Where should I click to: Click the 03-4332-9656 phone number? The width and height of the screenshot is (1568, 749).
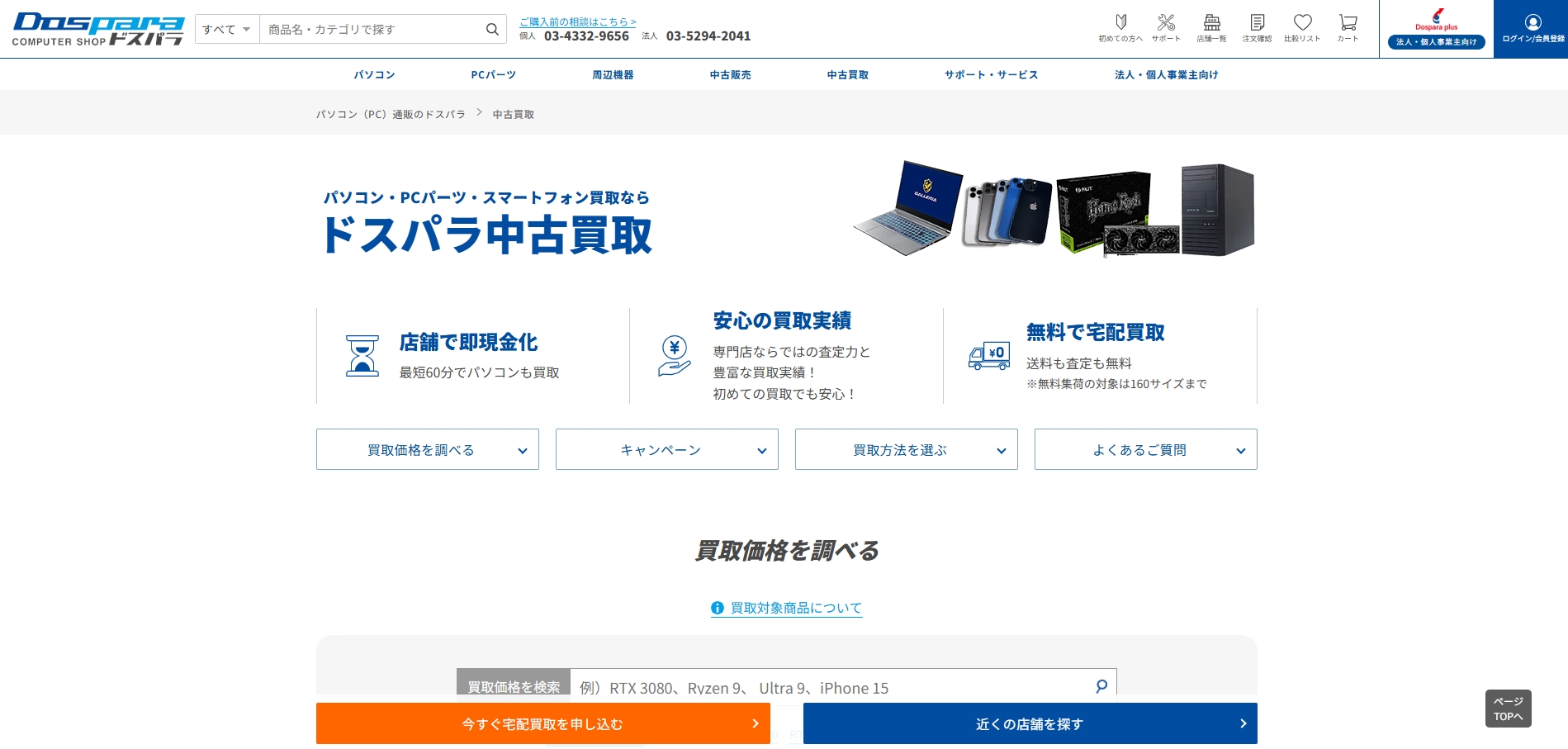click(586, 36)
